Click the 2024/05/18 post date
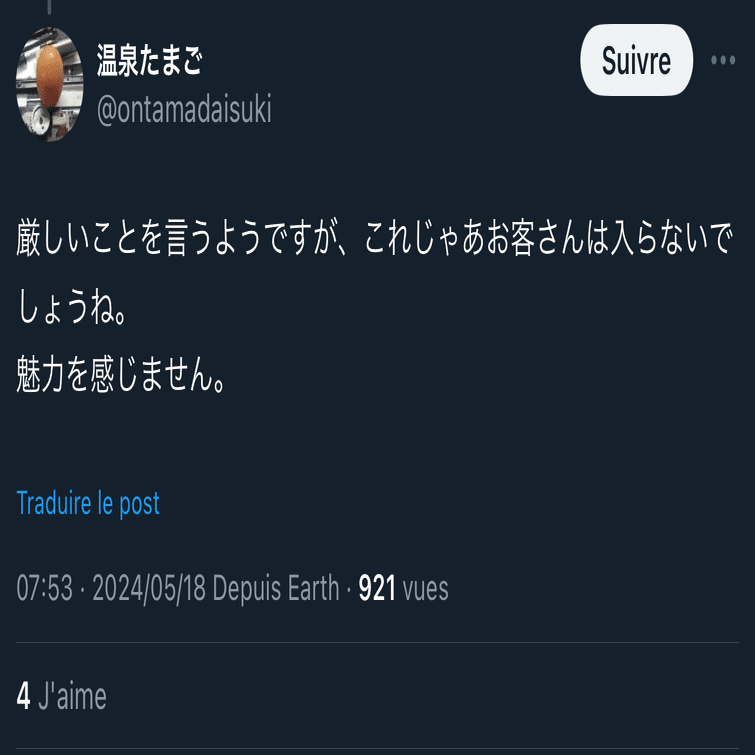The width and height of the screenshot is (755, 755). click(x=149, y=588)
